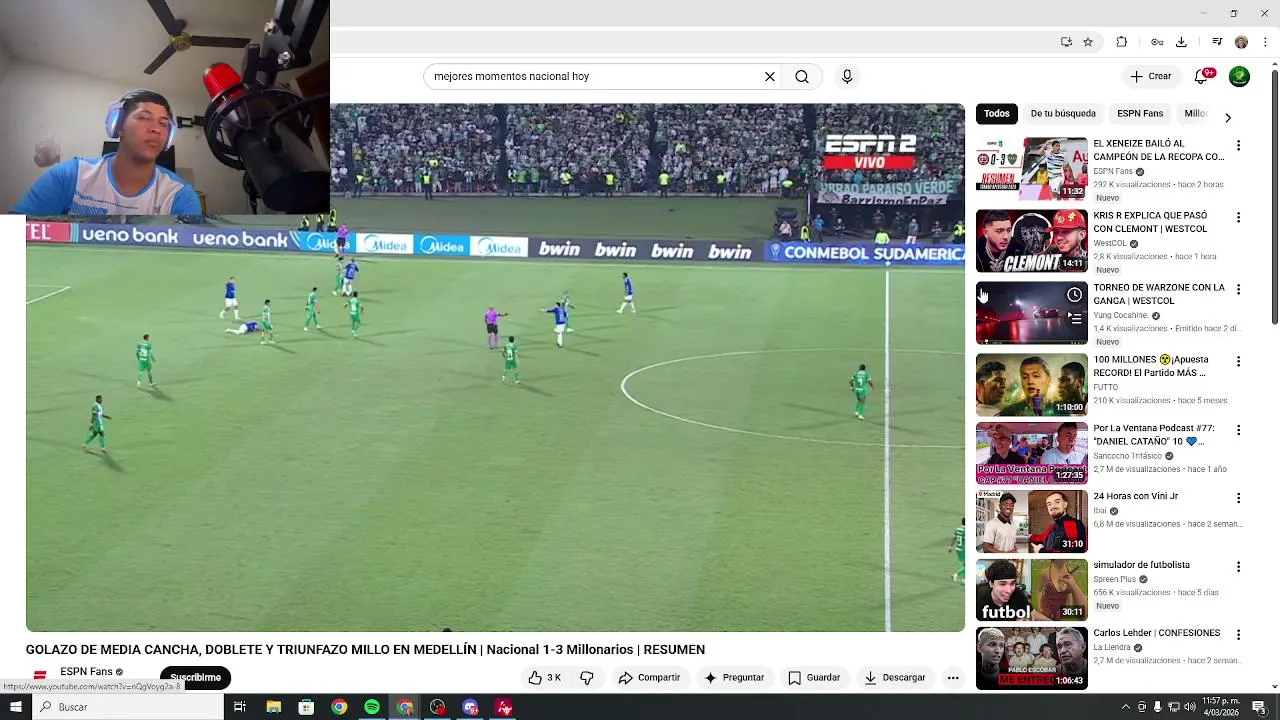
Task: Open Chrome downloads icon
Action: (x=1181, y=42)
